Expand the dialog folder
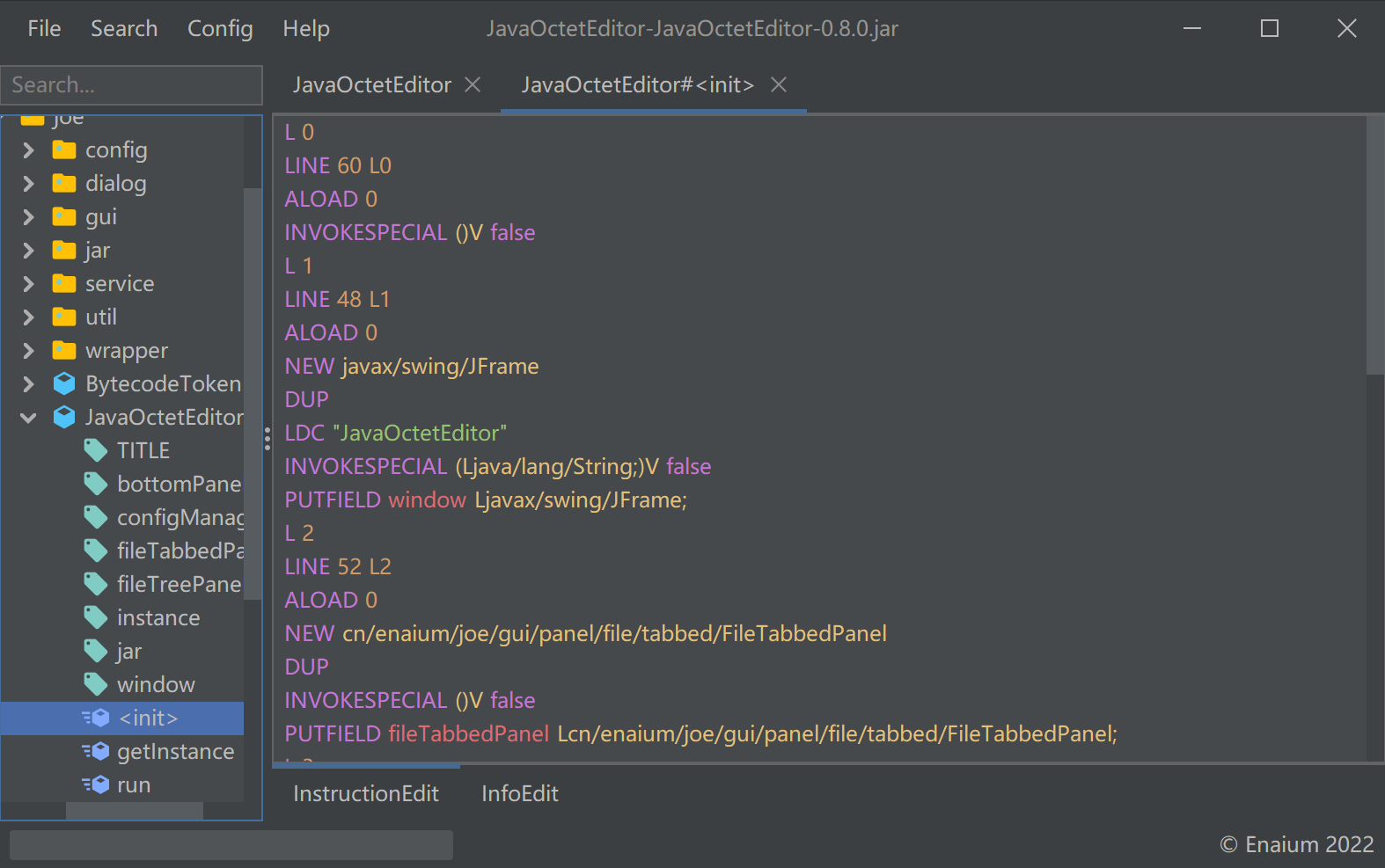The width and height of the screenshot is (1385, 868). click(x=28, y=184)
